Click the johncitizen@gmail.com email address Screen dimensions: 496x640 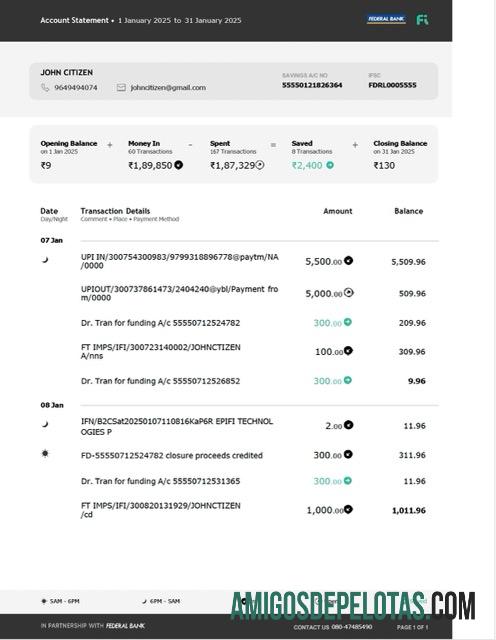pos(168,87)
